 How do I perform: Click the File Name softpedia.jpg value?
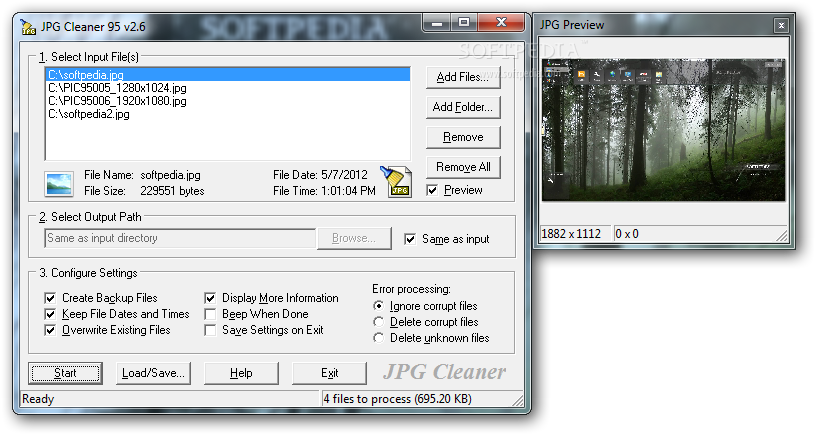click(170, 175)
